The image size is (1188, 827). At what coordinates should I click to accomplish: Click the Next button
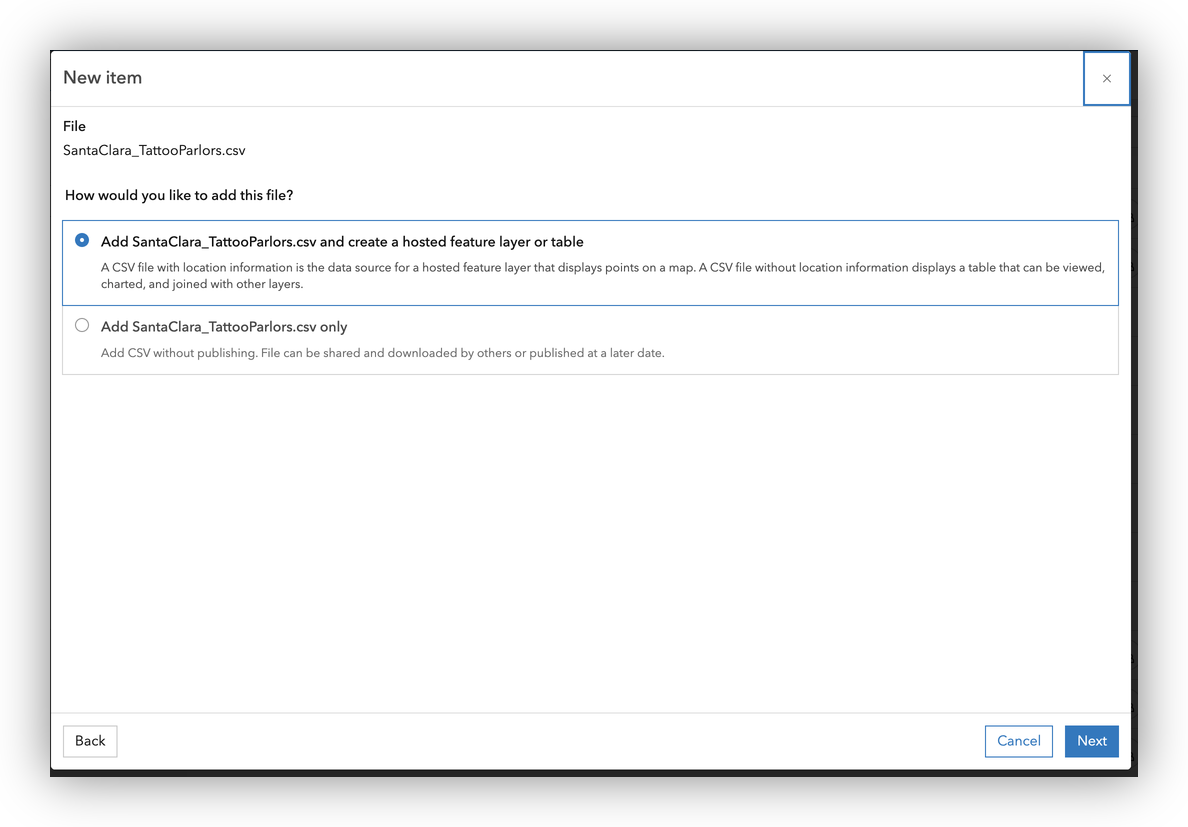pos(1091,741)
